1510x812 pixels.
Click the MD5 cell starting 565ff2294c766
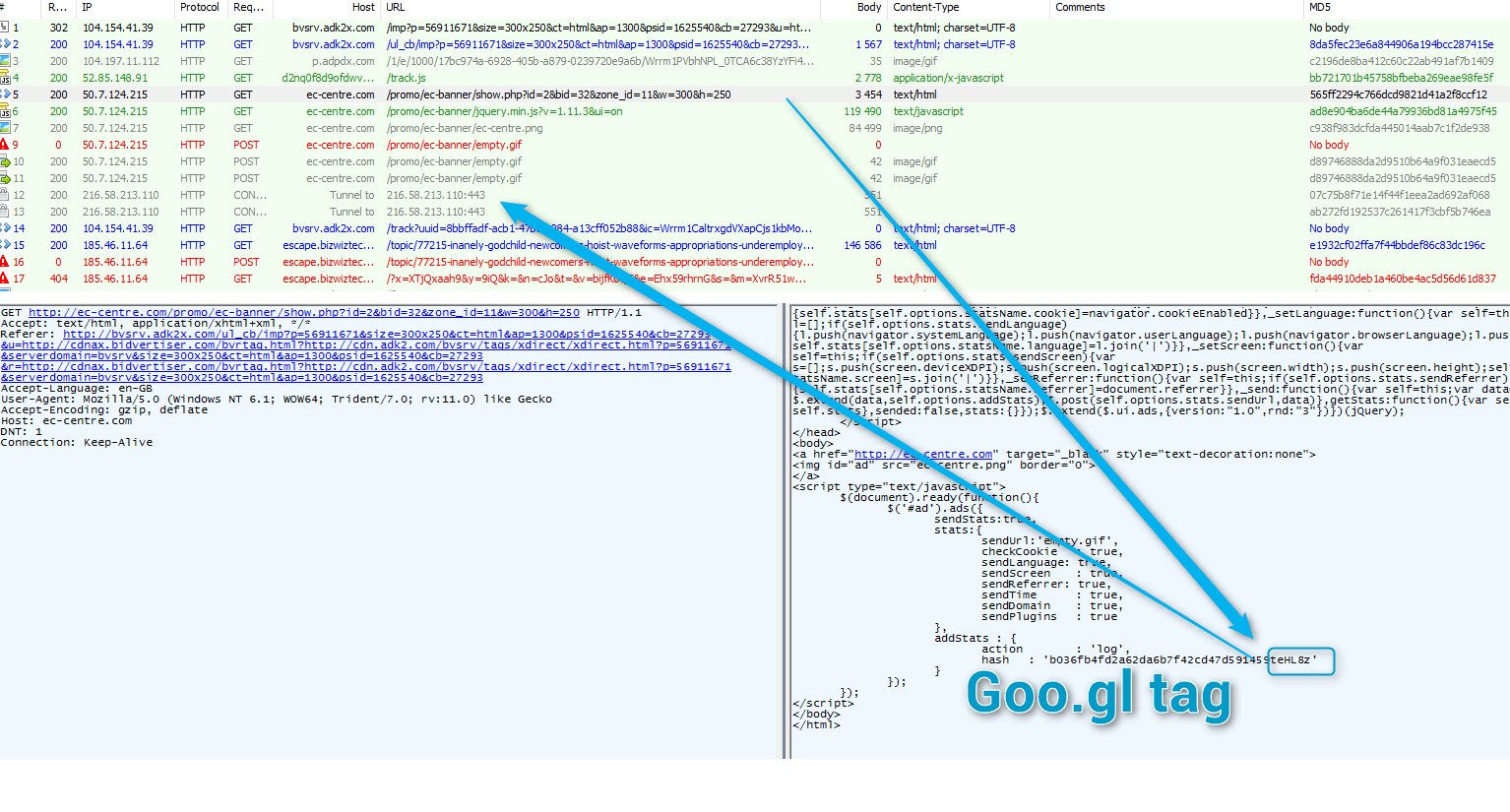(1399, 94)
